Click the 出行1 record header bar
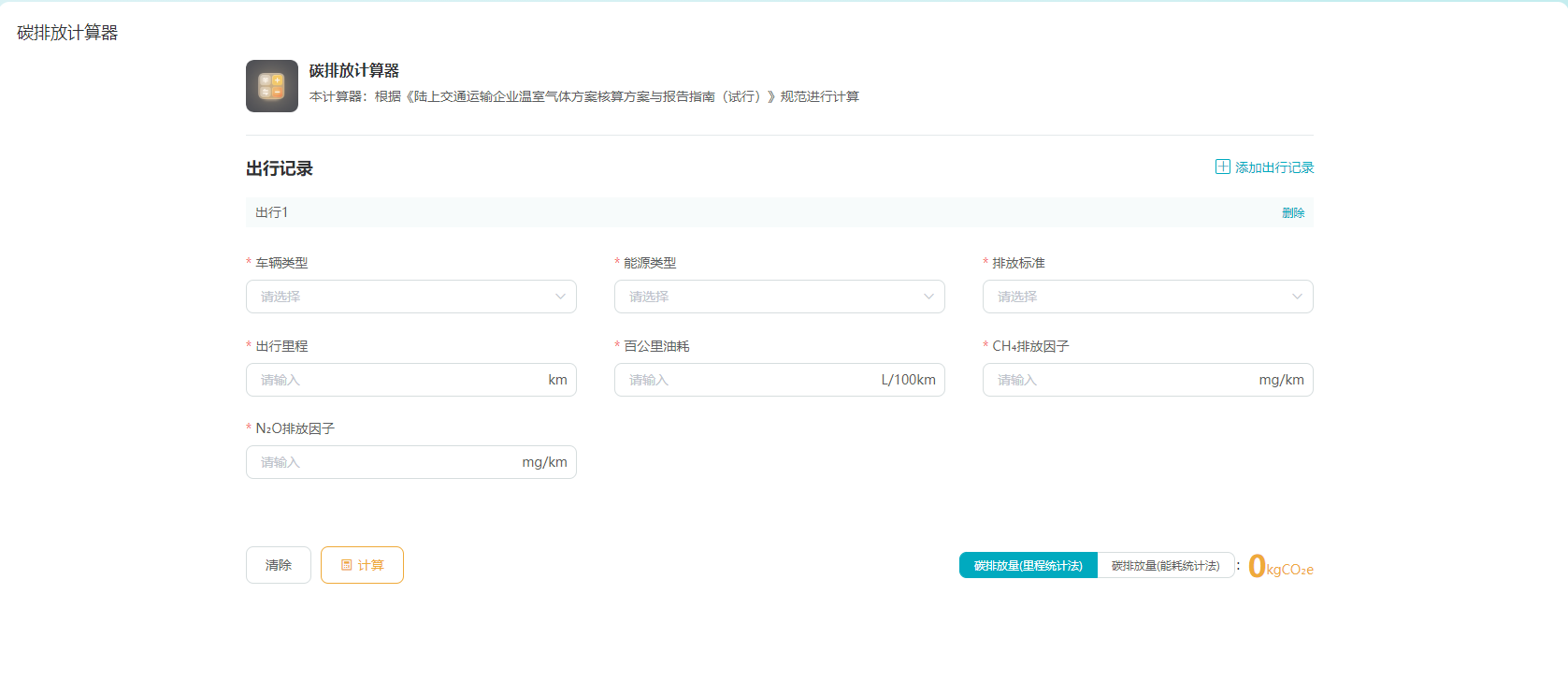Image resolution: width=1568 pixels, height=681 pixels. [x=748, y=212]
